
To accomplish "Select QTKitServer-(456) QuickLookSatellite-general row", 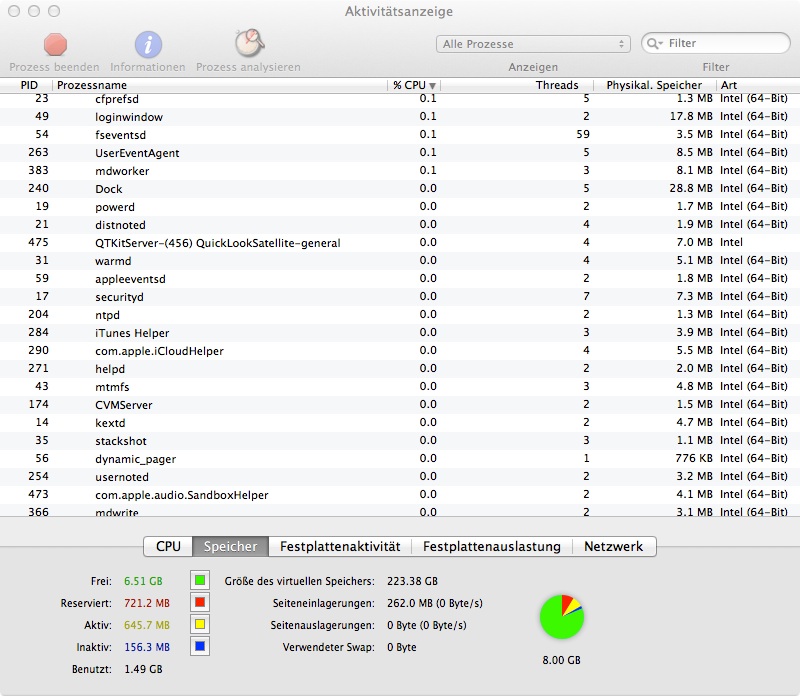I will pos(400,243).
